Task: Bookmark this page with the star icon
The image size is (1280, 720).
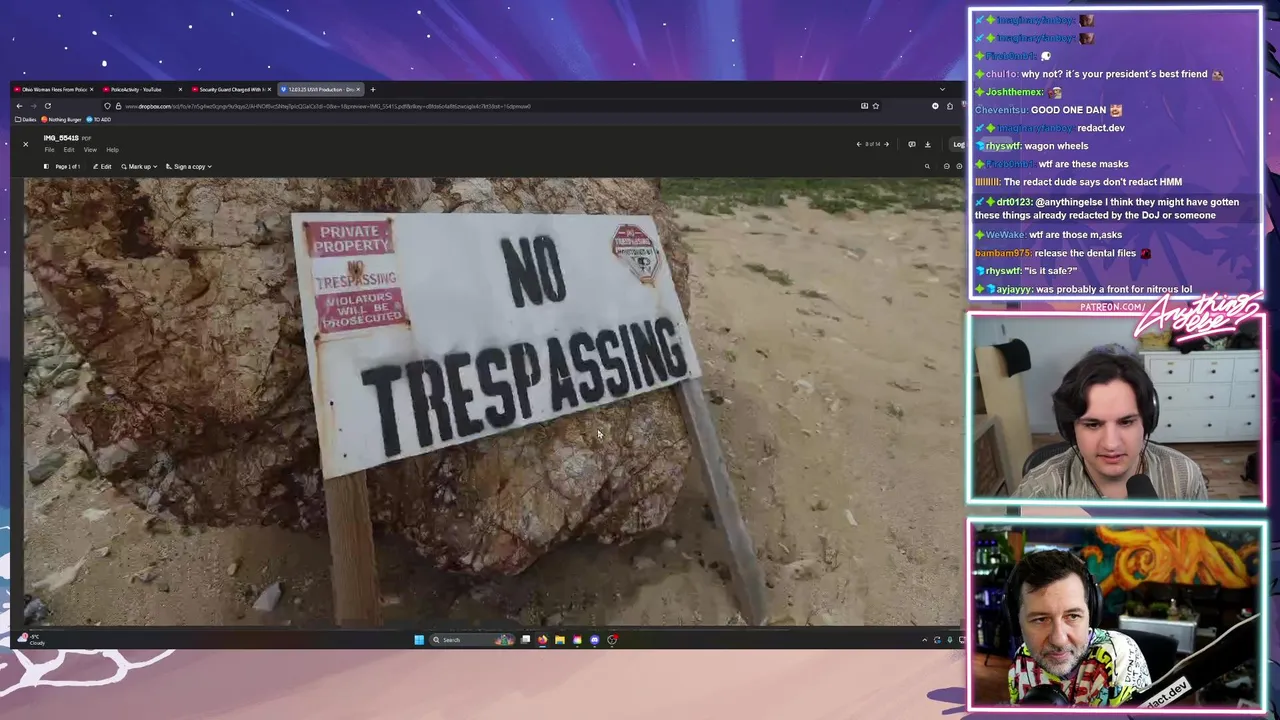Action: pos(876,106)
